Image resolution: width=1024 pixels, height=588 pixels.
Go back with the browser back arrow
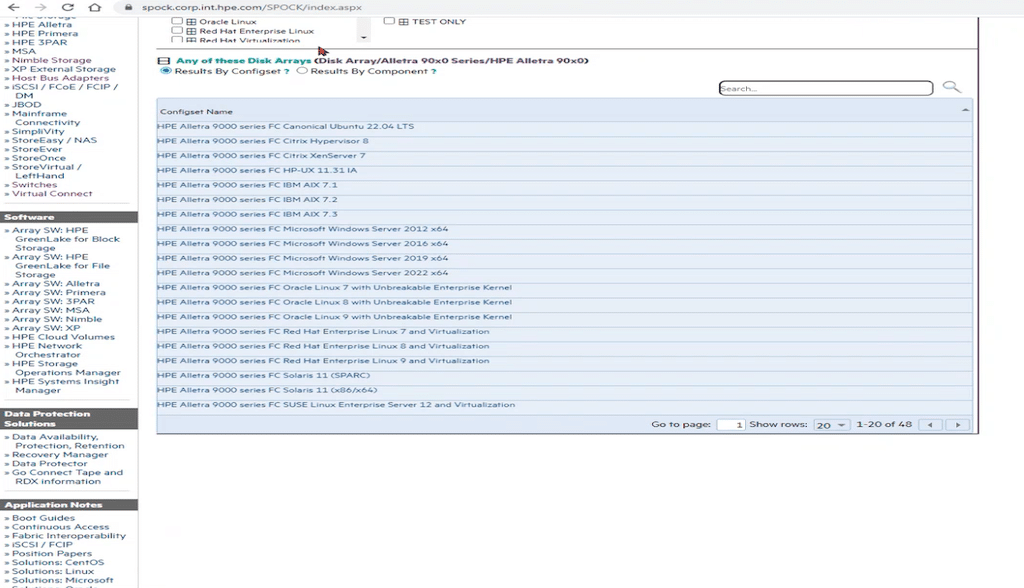coord(14,7)
